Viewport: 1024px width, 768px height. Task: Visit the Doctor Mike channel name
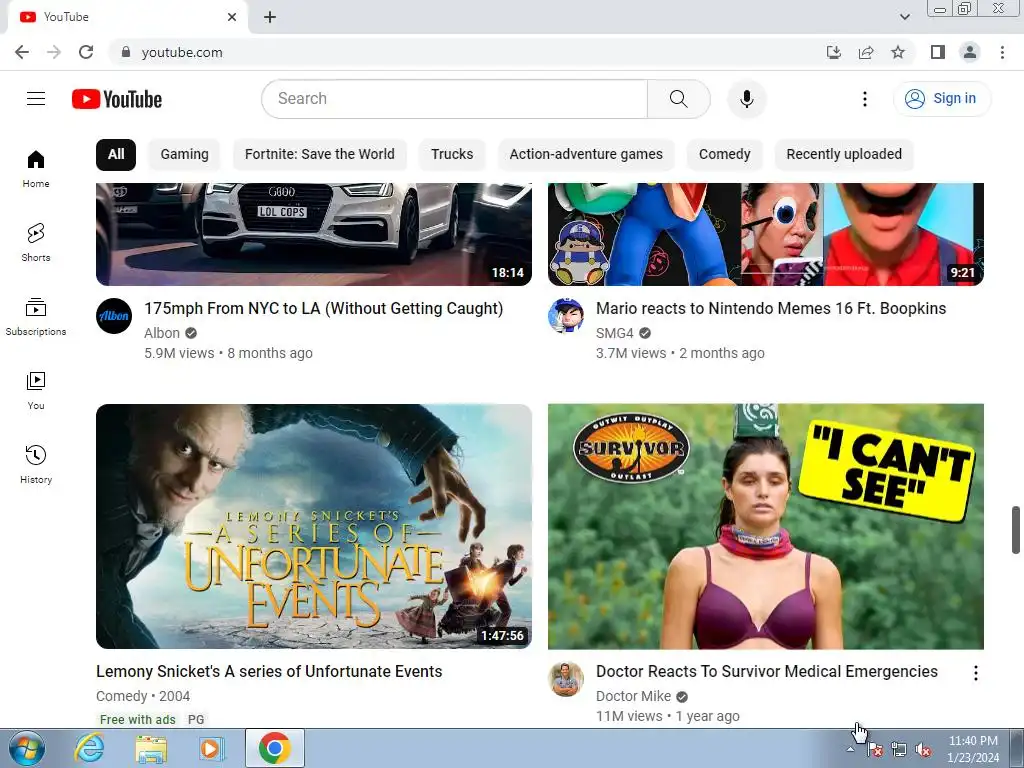point(633,696)
